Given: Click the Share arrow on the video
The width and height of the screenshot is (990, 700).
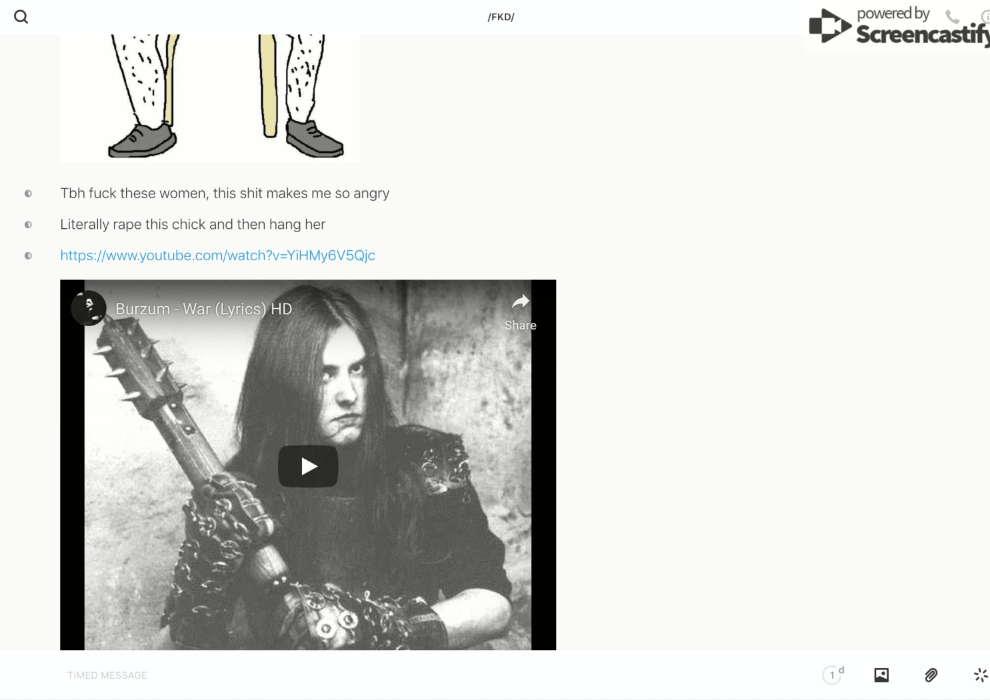Looking at the screenshot, I should [x=520, y=303].
